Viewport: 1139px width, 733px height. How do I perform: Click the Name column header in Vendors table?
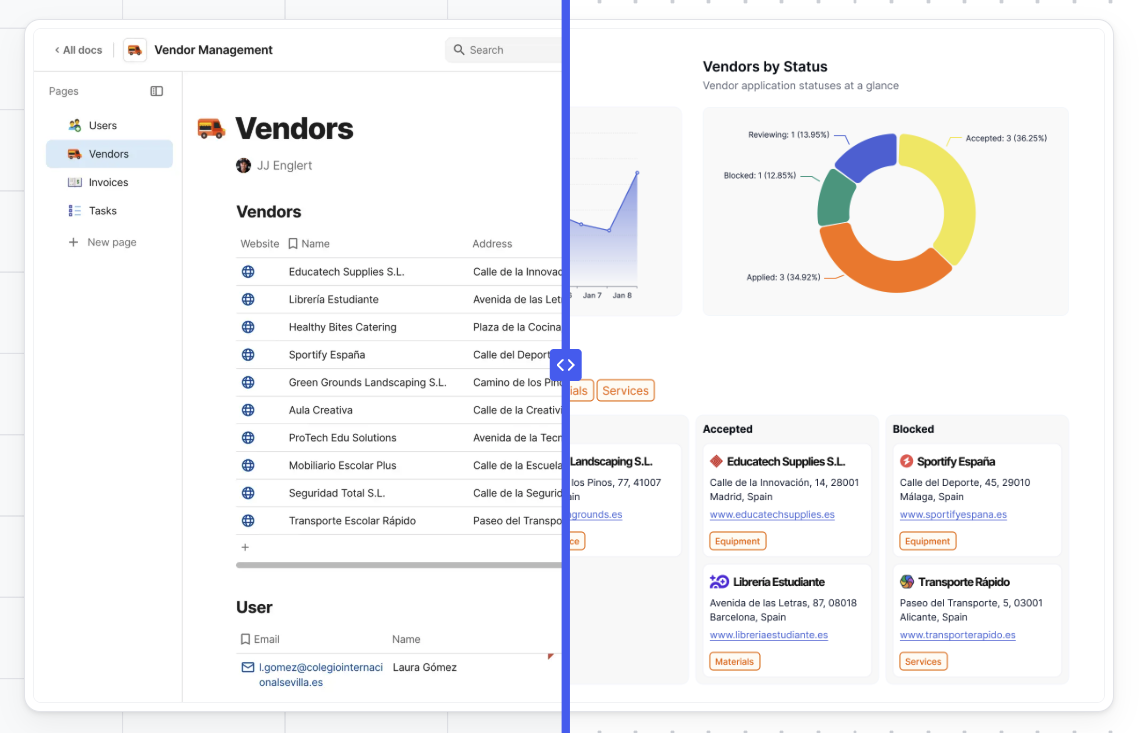(x=309, y=244)
